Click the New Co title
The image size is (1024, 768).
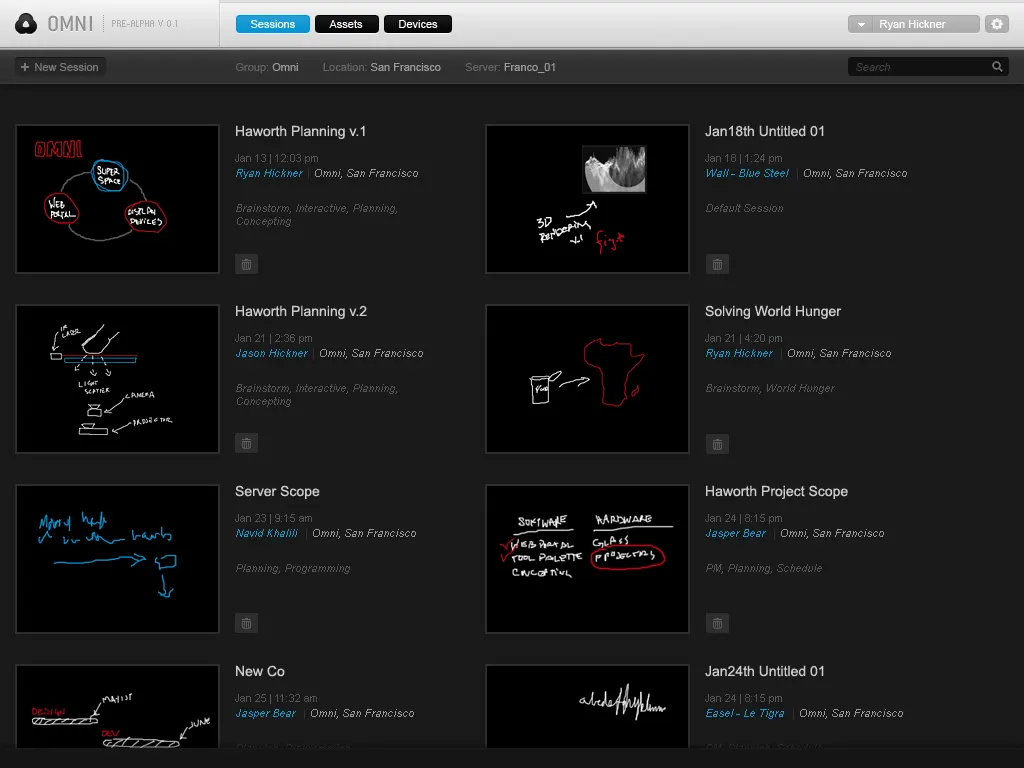click(x=260, y=671)
